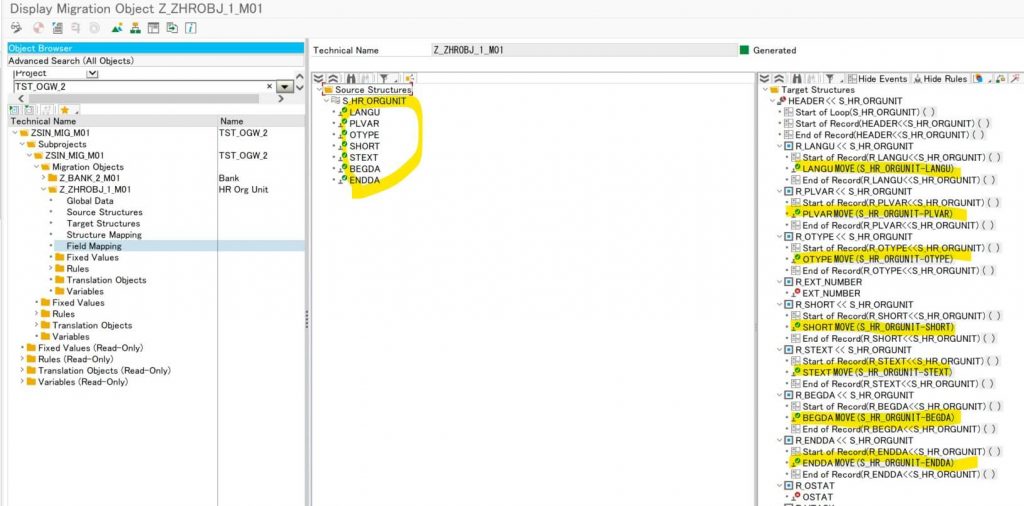Select Target Structures item in Object Browser
1024x506 pixels.
pyautogui.click(x=103, y=223)
